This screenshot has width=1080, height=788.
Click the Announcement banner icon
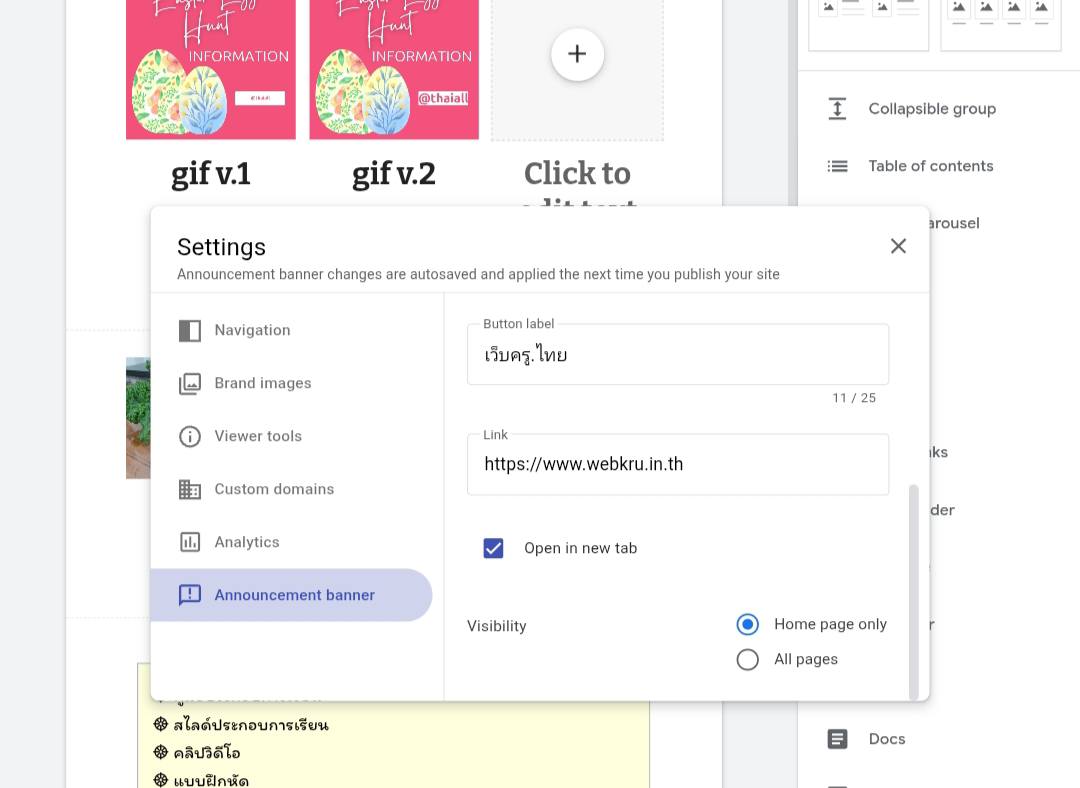(189, 595)
